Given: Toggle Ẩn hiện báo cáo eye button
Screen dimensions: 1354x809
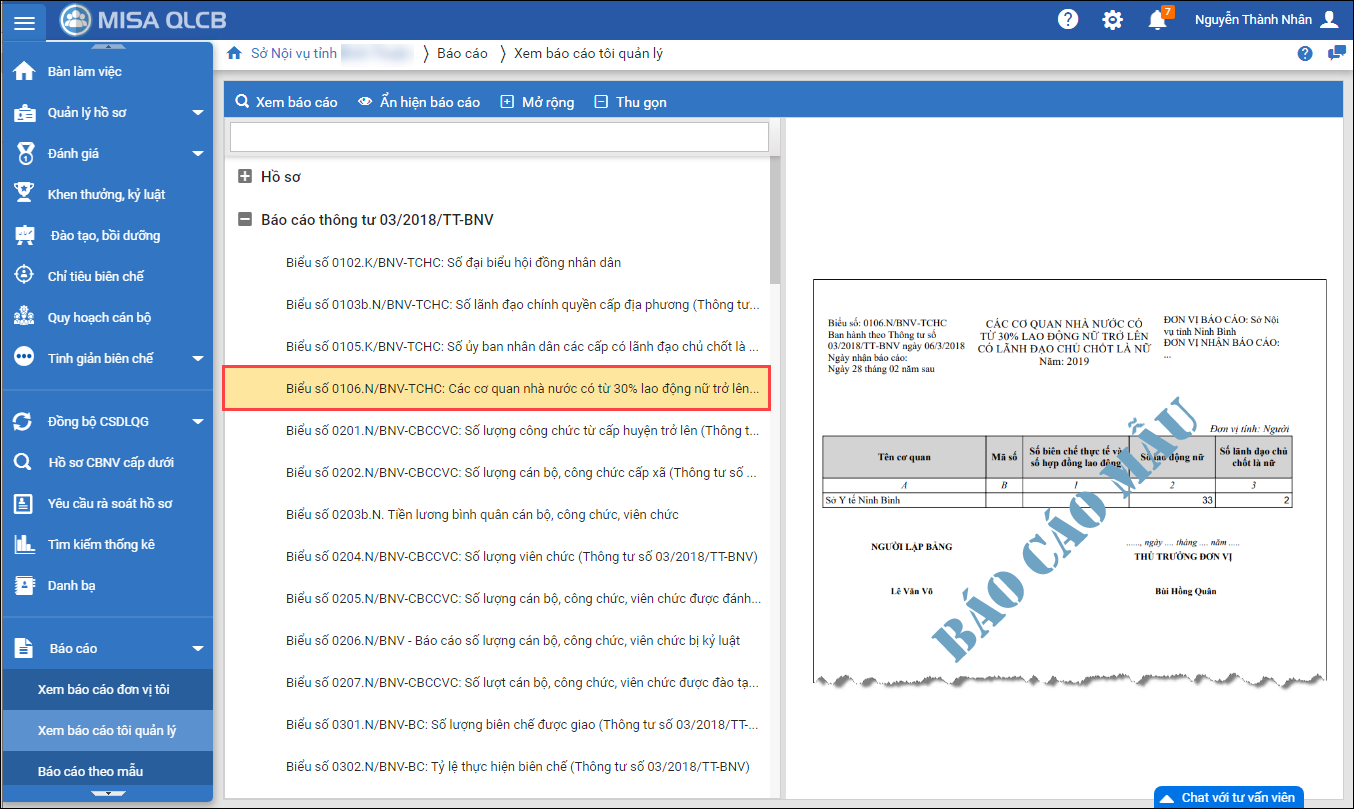Looking at the screenshot, I should 419,102.
